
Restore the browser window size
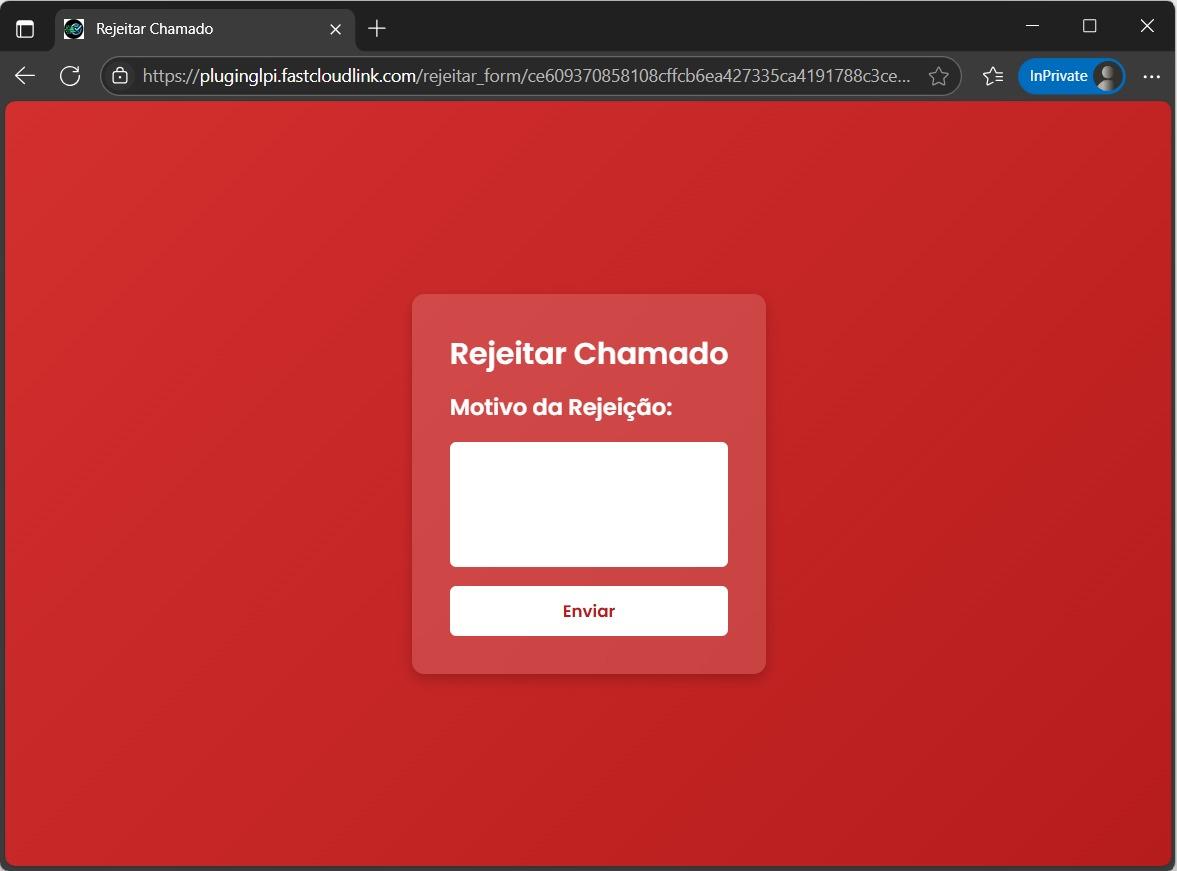tap(1089, 26)
